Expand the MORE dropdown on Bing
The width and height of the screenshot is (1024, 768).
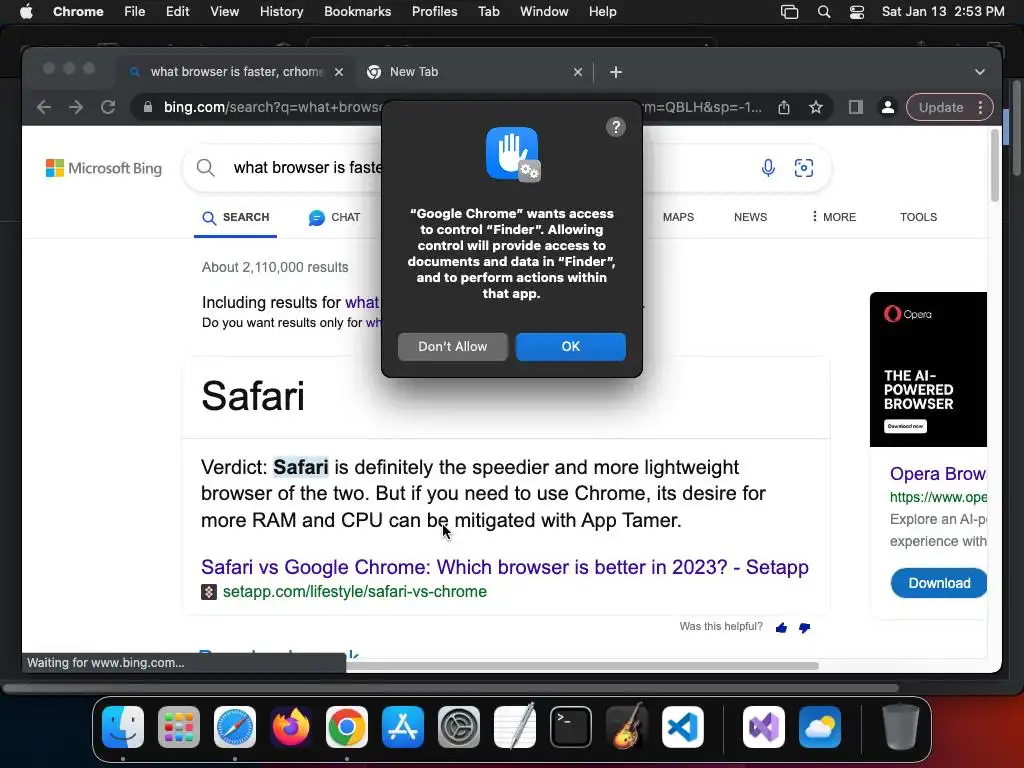(833, 217)
